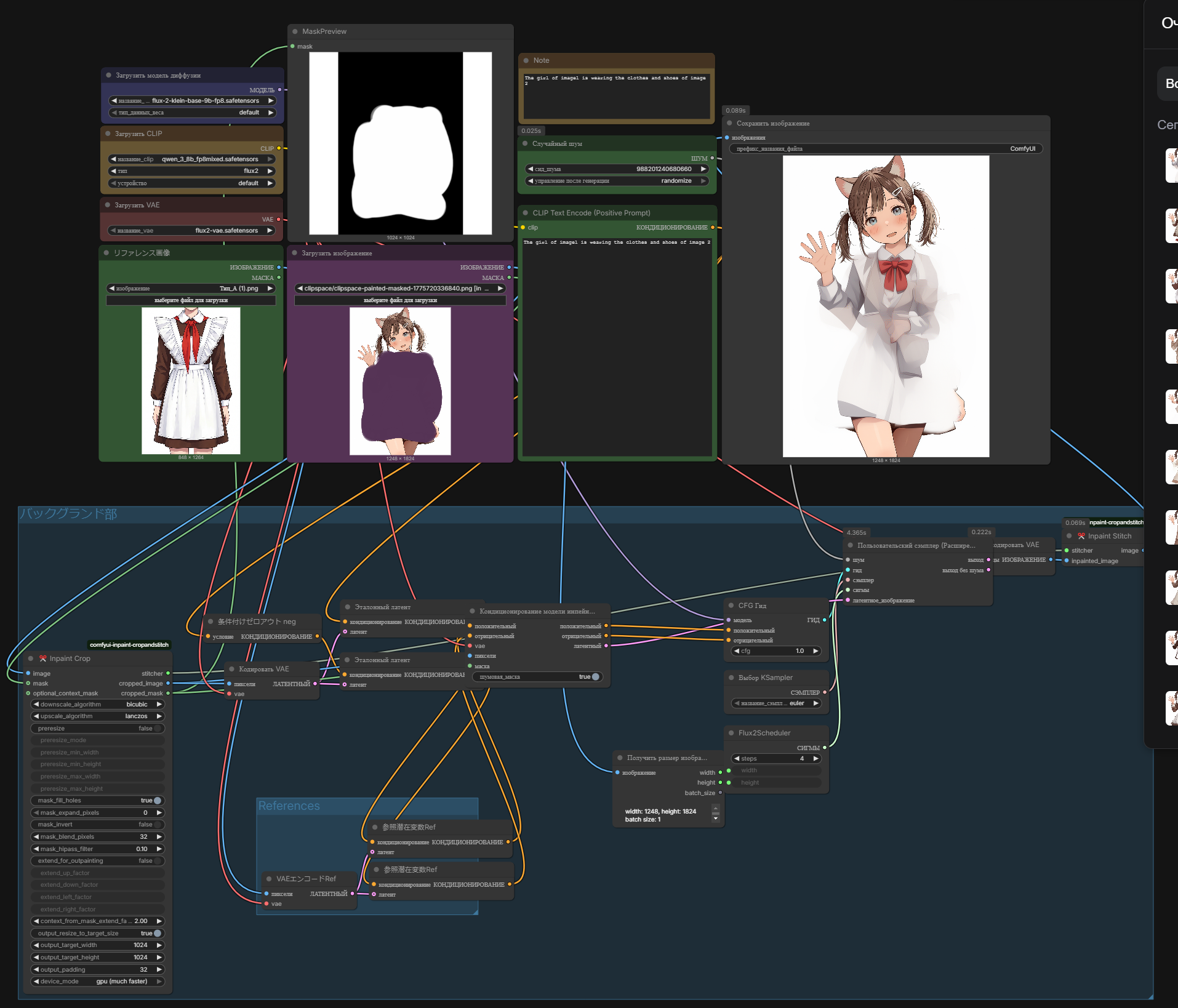
Task: Click the ComfyUI filename prefix field
Action: click(x=885, y=149)
